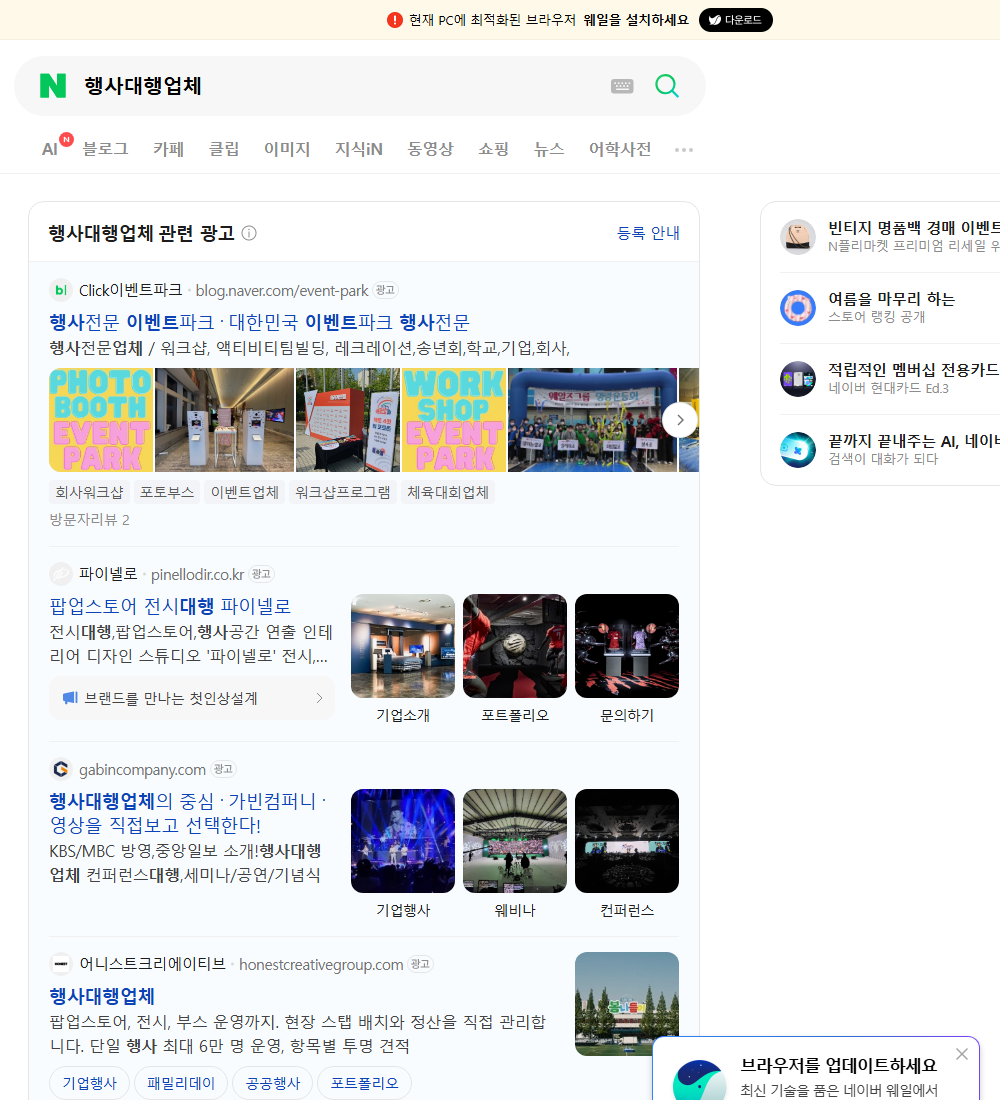Click the ad info icon beside 관련 광고

click(249, 233)
